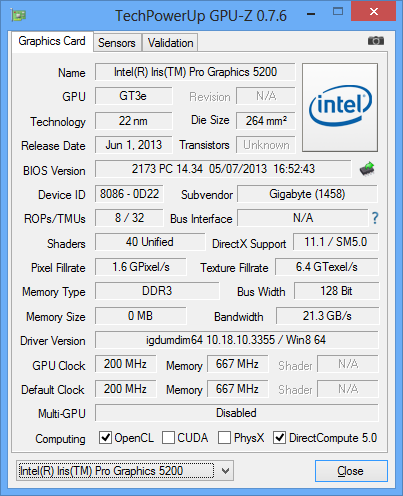Toggle the DirectCompute 5.0 checkbox
The image size is (403, 496).
pyautogui.click(x=279, y=437)
